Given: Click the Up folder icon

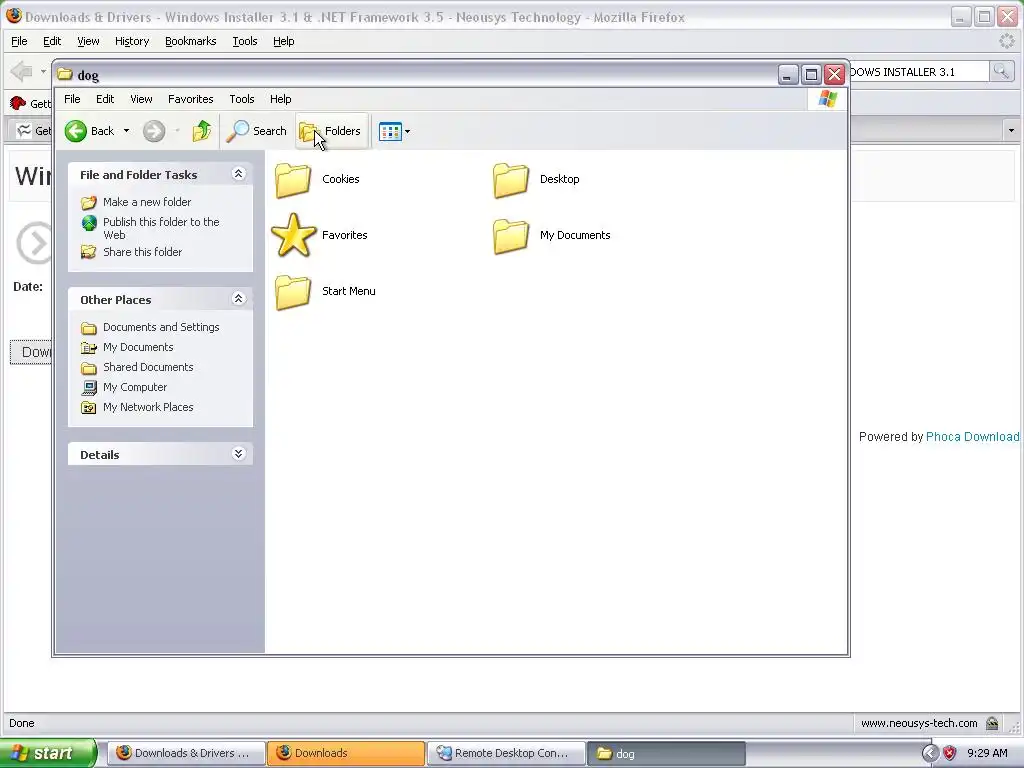Looking at the screenshot, I should tap(202, 131).
